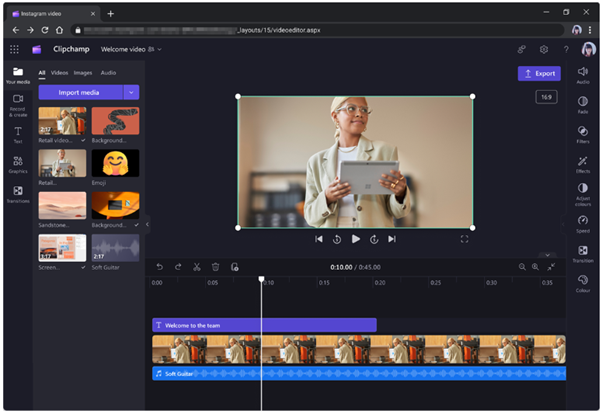Rewind five seconds

pyautogui.click(x=337, y=239)
